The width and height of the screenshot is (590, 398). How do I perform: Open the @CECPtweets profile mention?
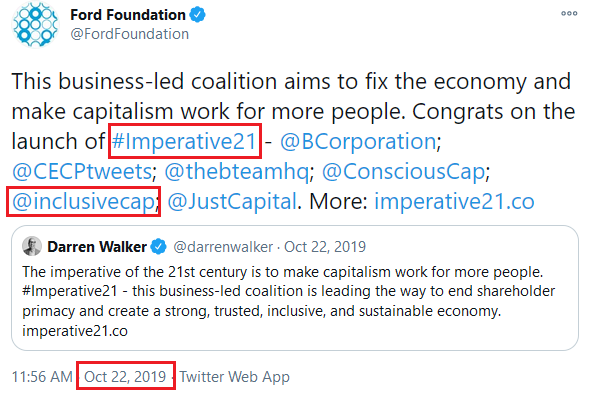click(x=82, y=172)
